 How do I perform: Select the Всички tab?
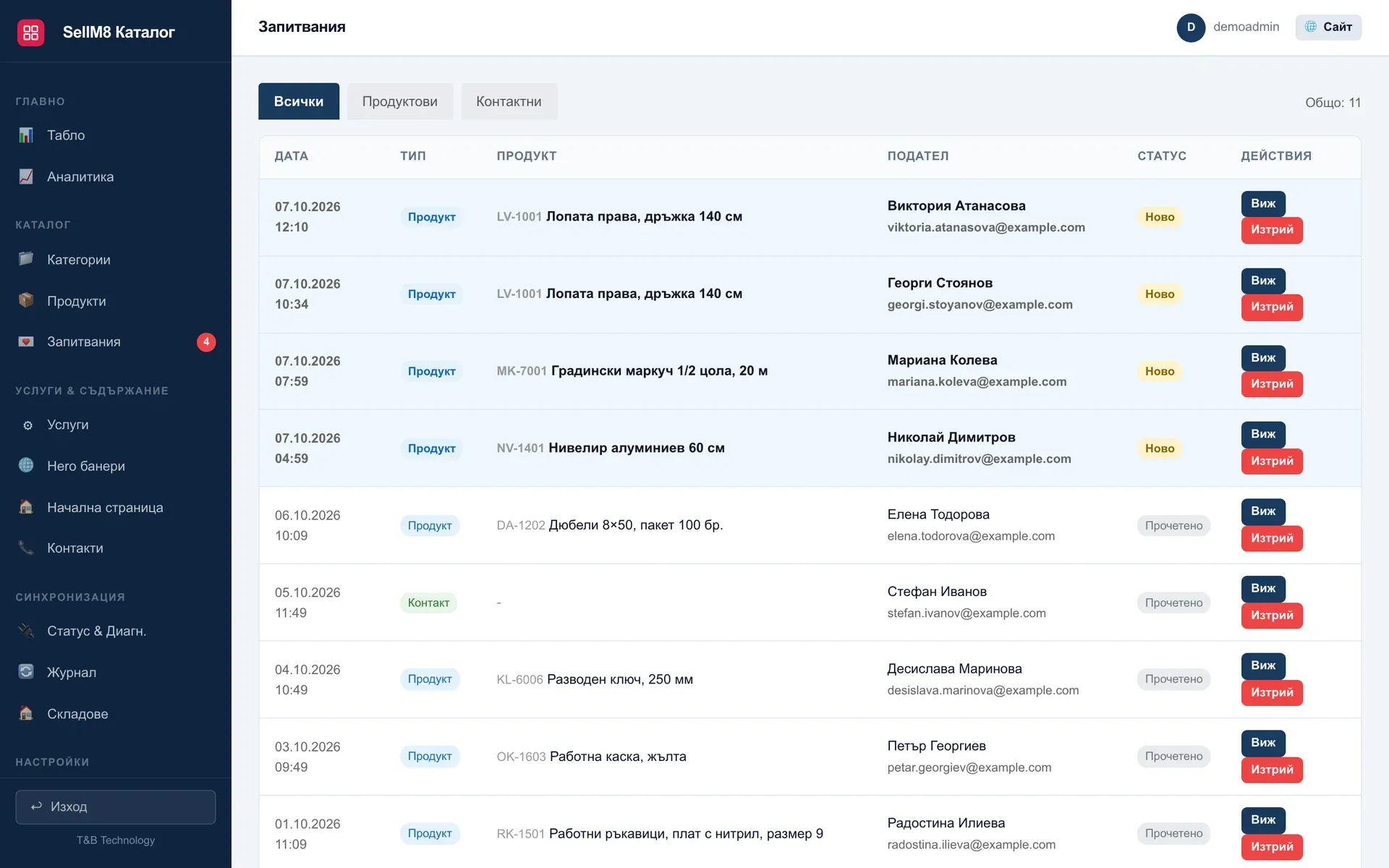pyautogui.click(x=299, y=101)
